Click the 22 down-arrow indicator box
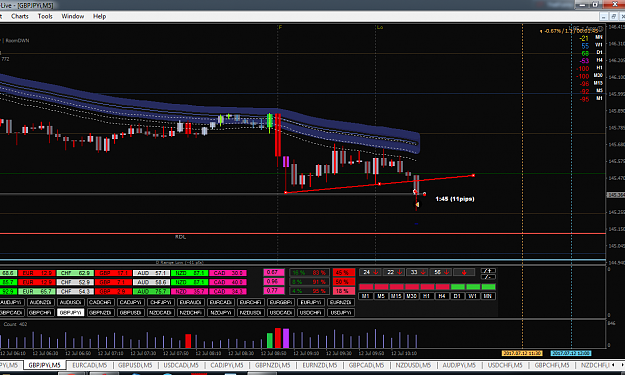Viewport: 625px width, 375px height. (394, 272)
